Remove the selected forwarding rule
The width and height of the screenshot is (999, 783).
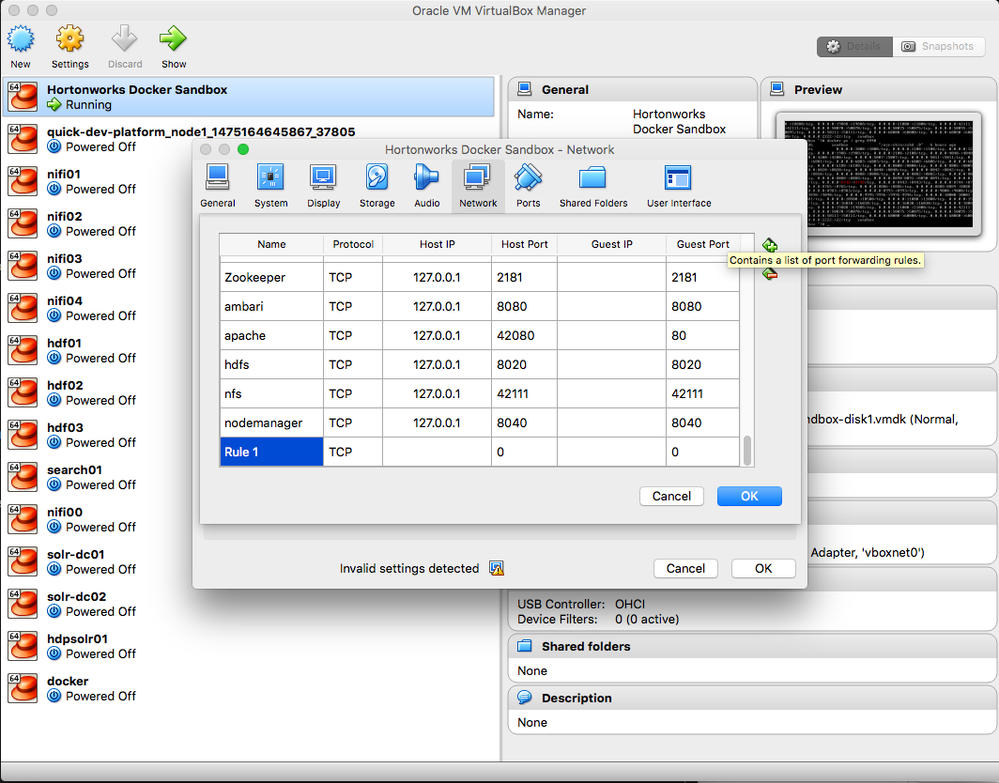coord(769,273)
